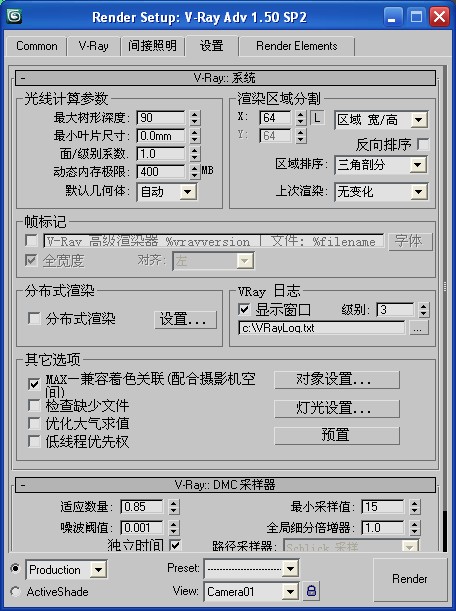This screenshot has height=611, width=456.
Task: Open the Production render mode dropdown
Action: [66, 570]
